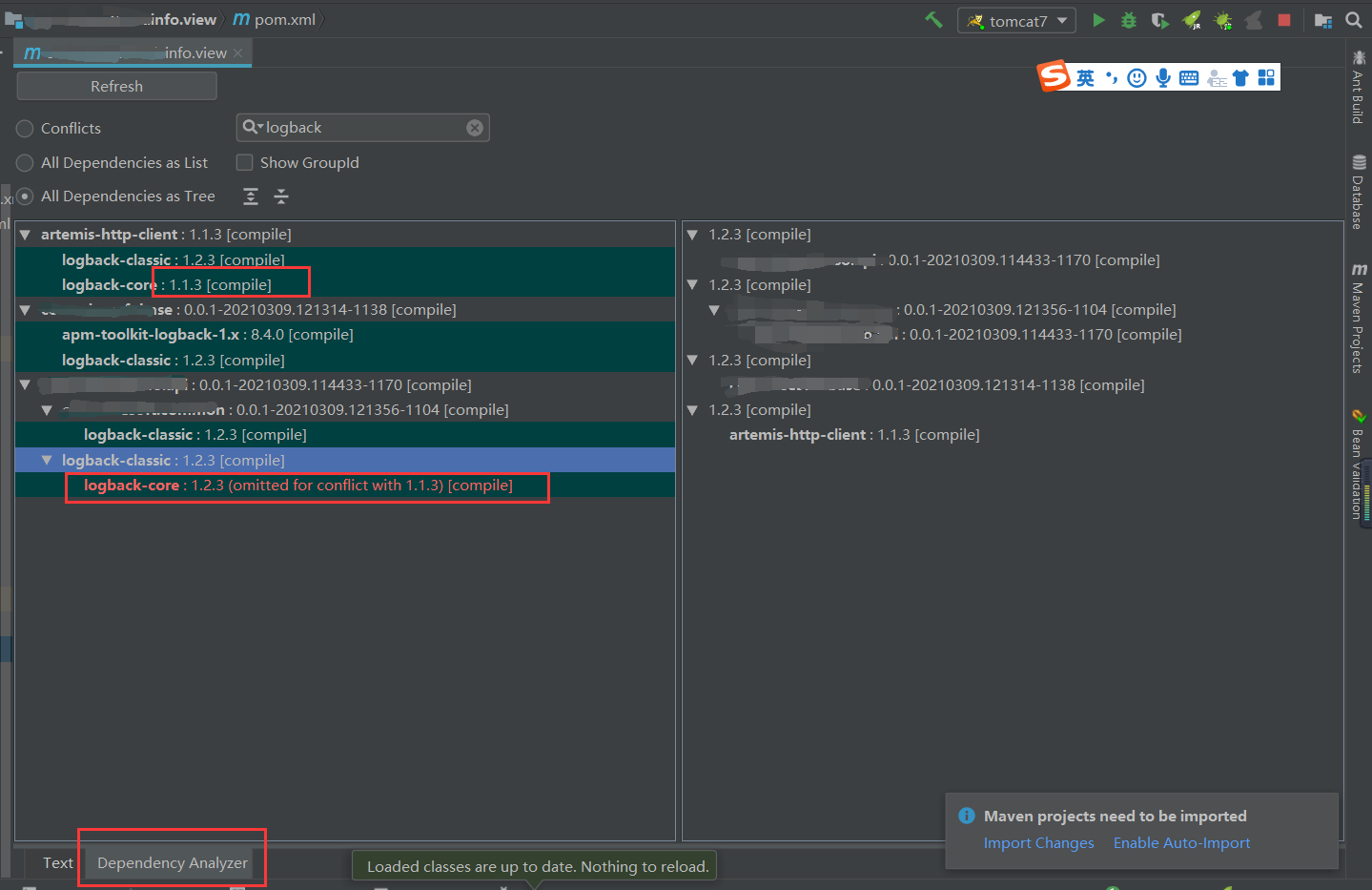Switch to the Dependency Analyzer tab

[172, 862]
